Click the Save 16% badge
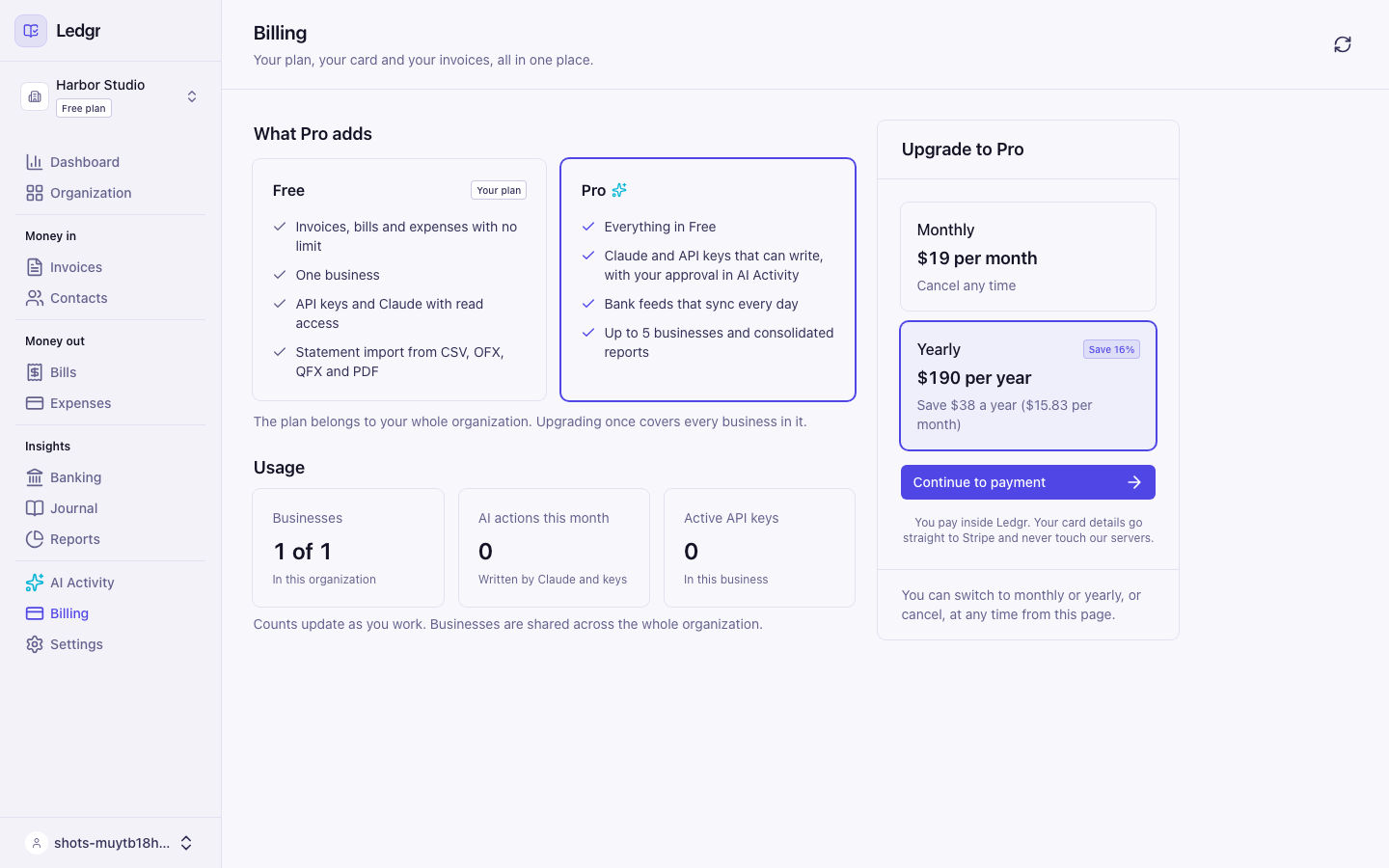Screen dimensions: 1389x868 [1111, 349]
